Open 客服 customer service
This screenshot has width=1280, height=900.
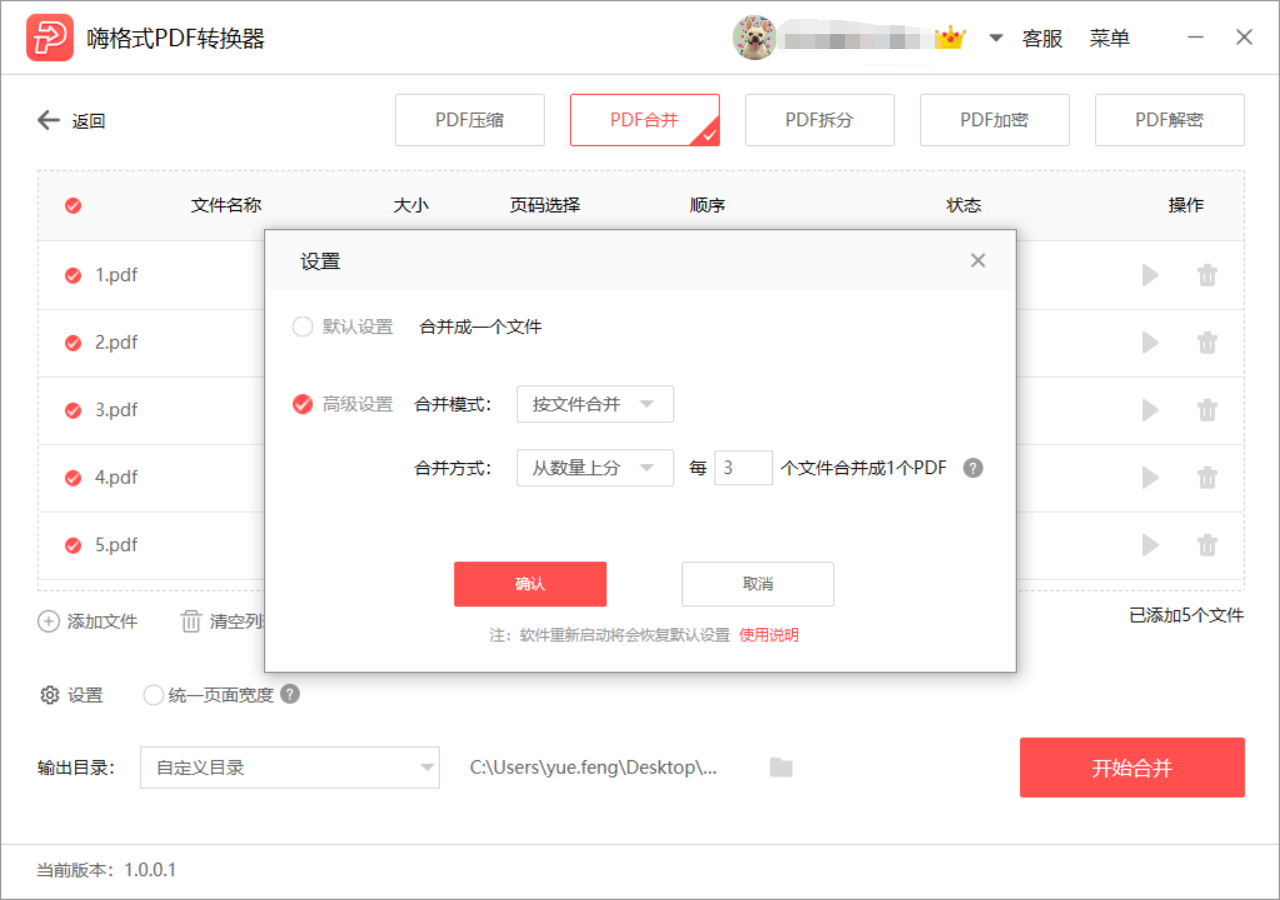click(1042, 38)
